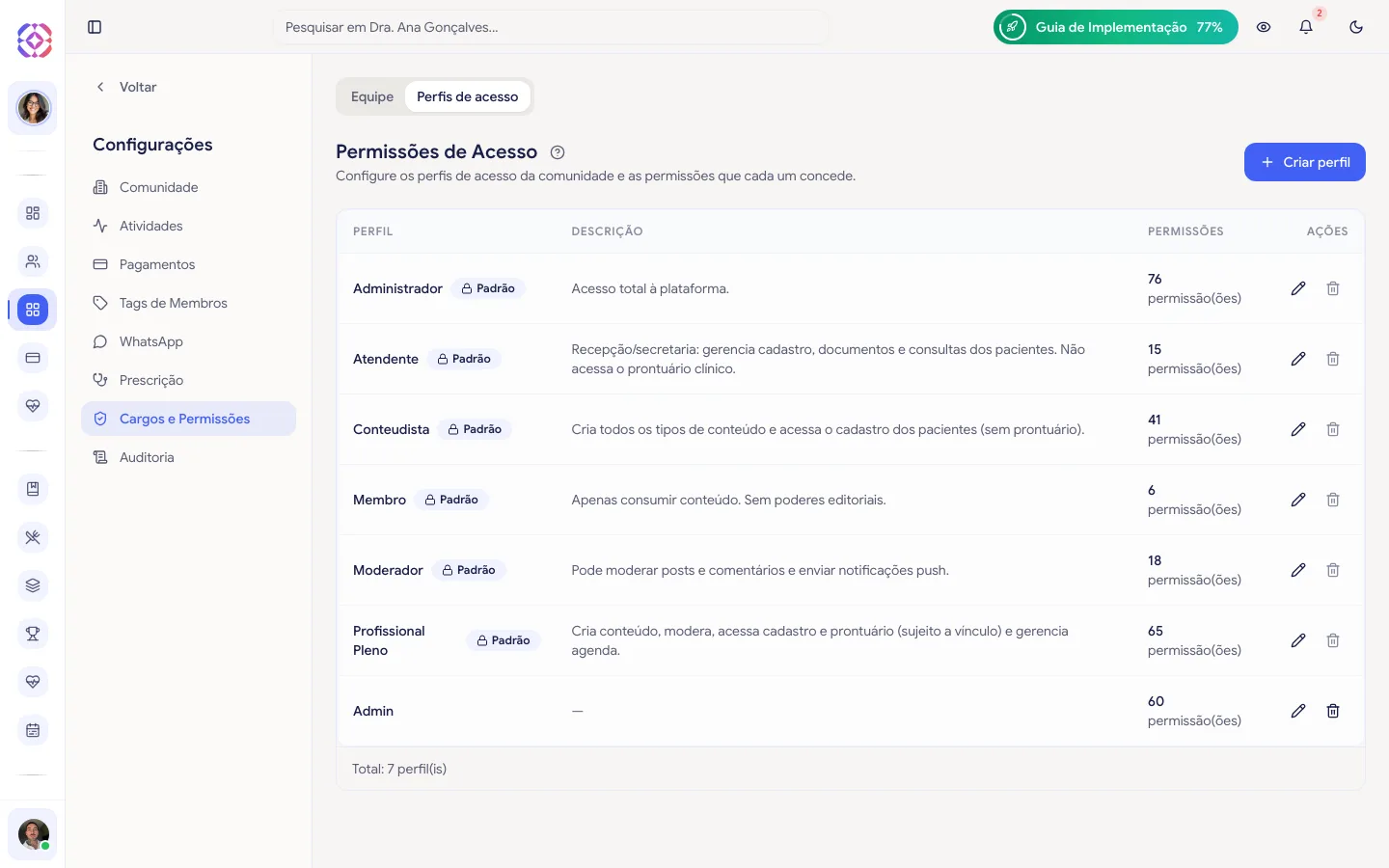Screen dimensions: 1389x868
Task: Switch to the Equipe tab
Action: click(372, 96)
